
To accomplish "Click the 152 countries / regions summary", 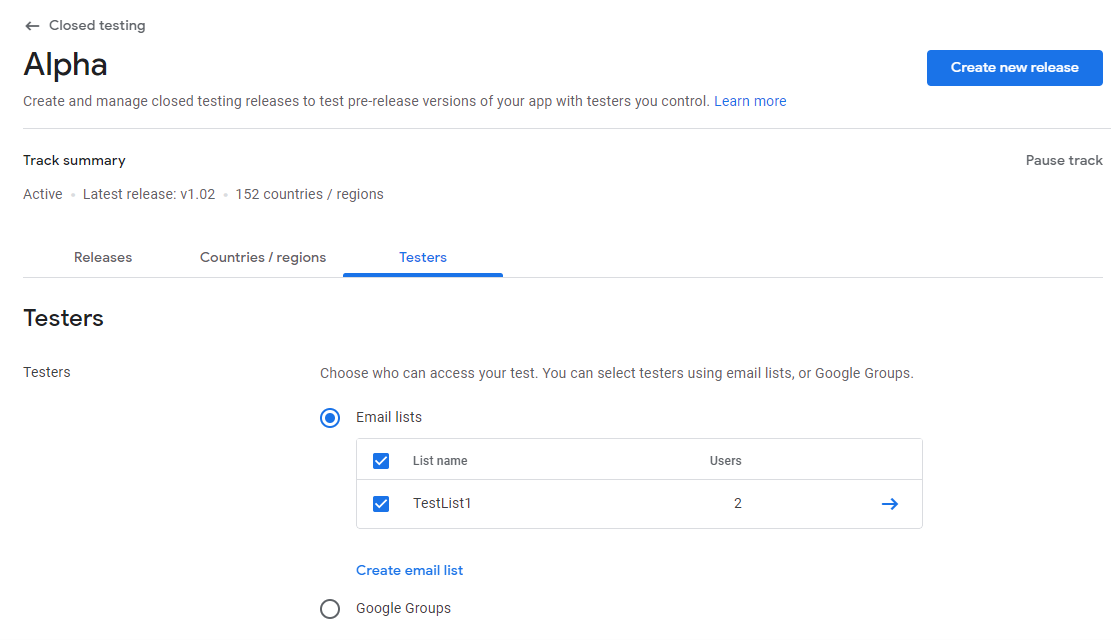I will 309,194.
